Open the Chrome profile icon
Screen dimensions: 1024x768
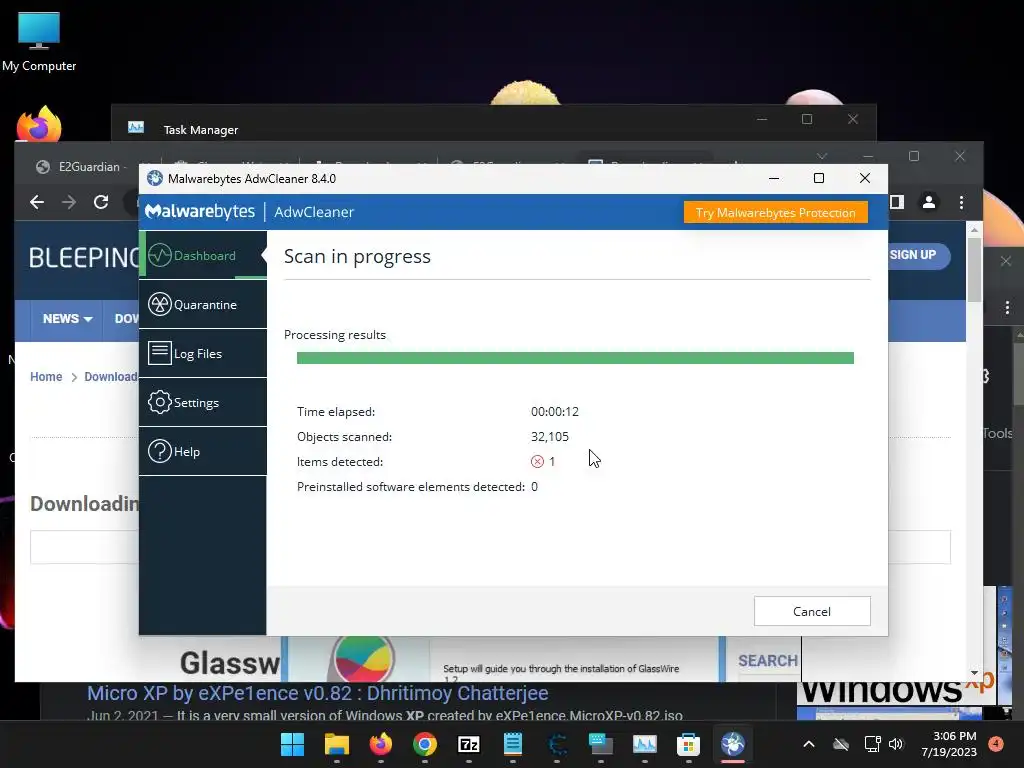(x=929, y=202)
